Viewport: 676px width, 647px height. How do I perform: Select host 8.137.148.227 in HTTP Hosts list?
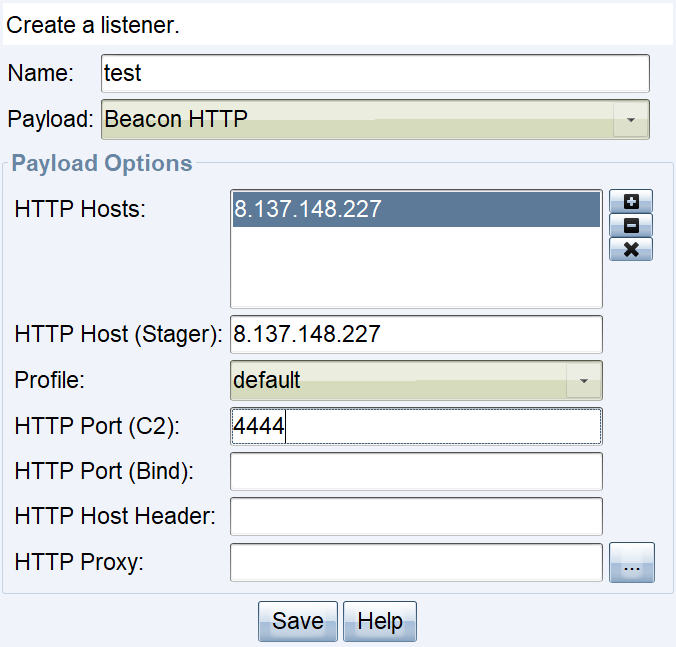pos(416,209)
